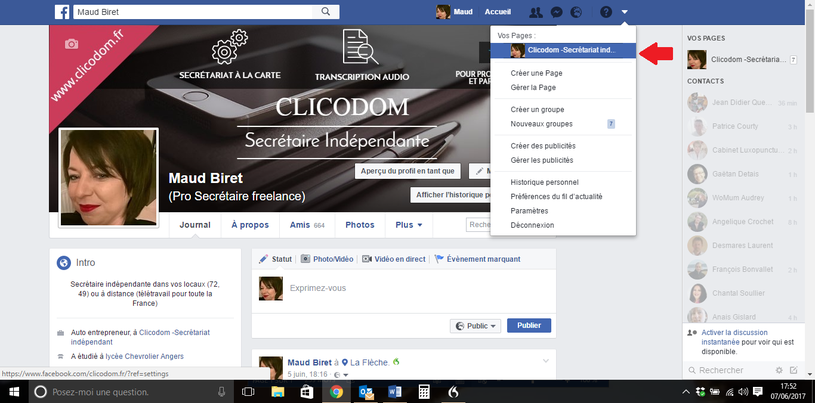Click Activer la discussion instantanée link

(734, 337)
